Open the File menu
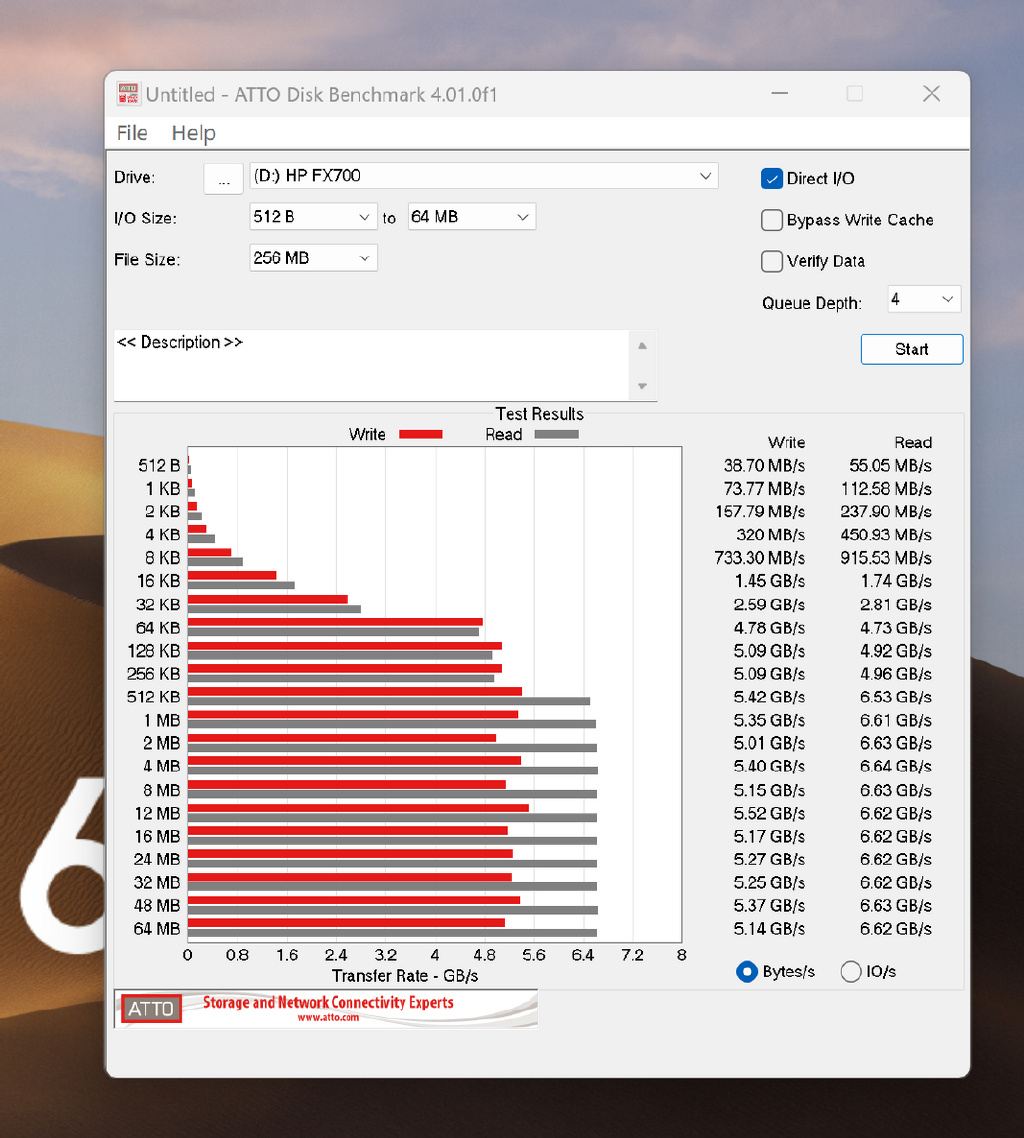 132,133
